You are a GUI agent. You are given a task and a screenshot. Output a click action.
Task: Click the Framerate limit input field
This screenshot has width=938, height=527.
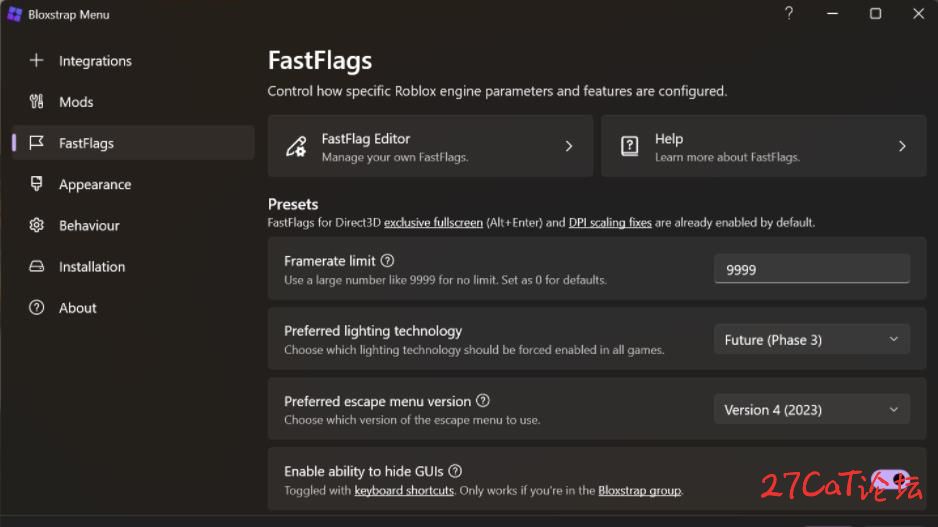click(811, 269)
